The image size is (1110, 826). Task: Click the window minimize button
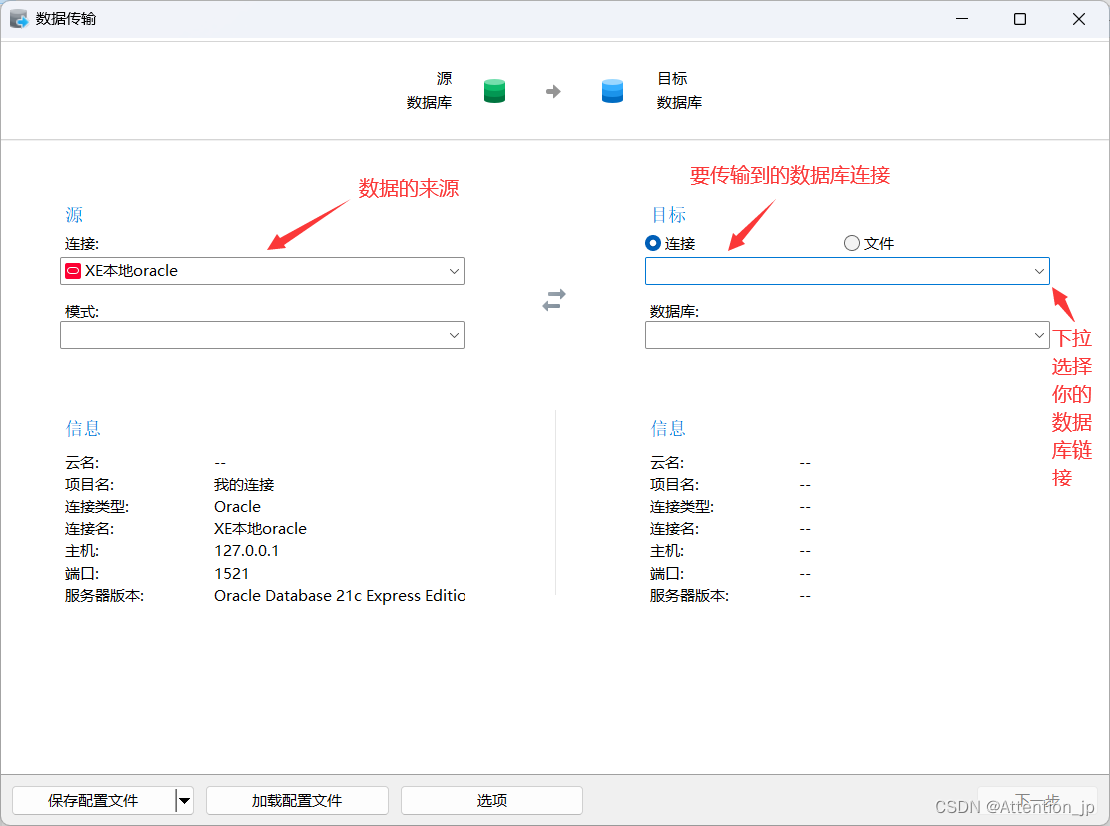961,18
